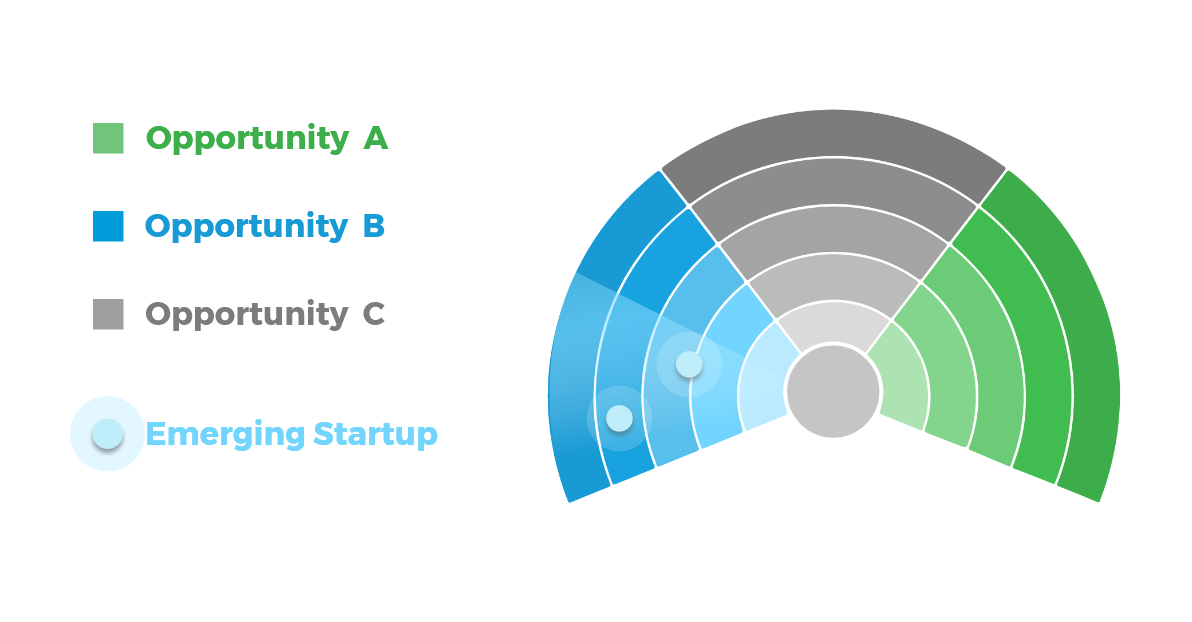Select the Opportunity C legend label
1192x622 pixels.
[265, 315]
